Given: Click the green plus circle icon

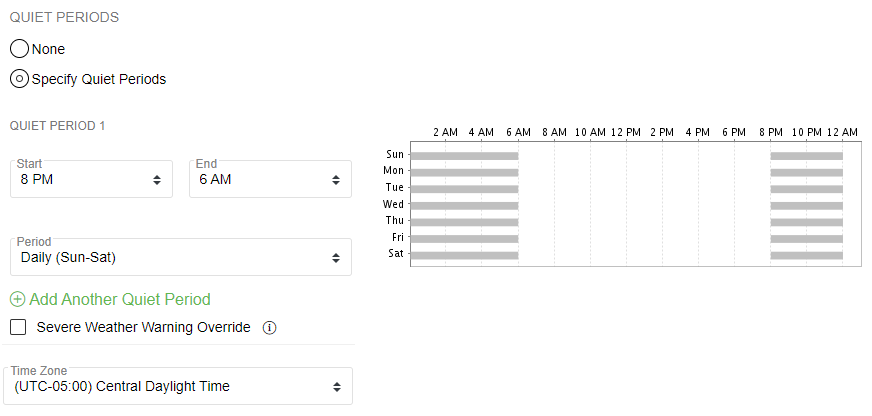Looking at the screenshot, I should [18, 299].
